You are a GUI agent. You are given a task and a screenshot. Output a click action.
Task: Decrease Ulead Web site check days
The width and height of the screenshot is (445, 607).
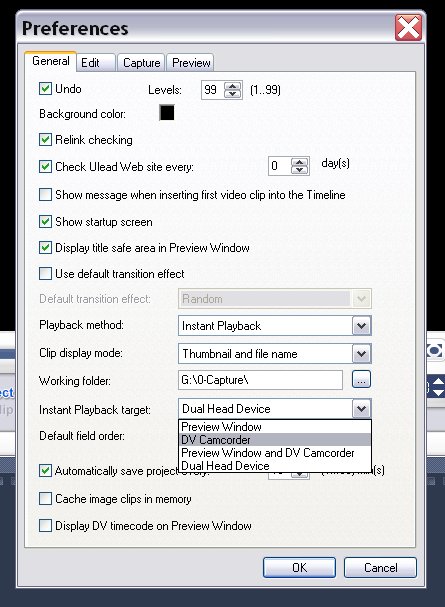300,170
